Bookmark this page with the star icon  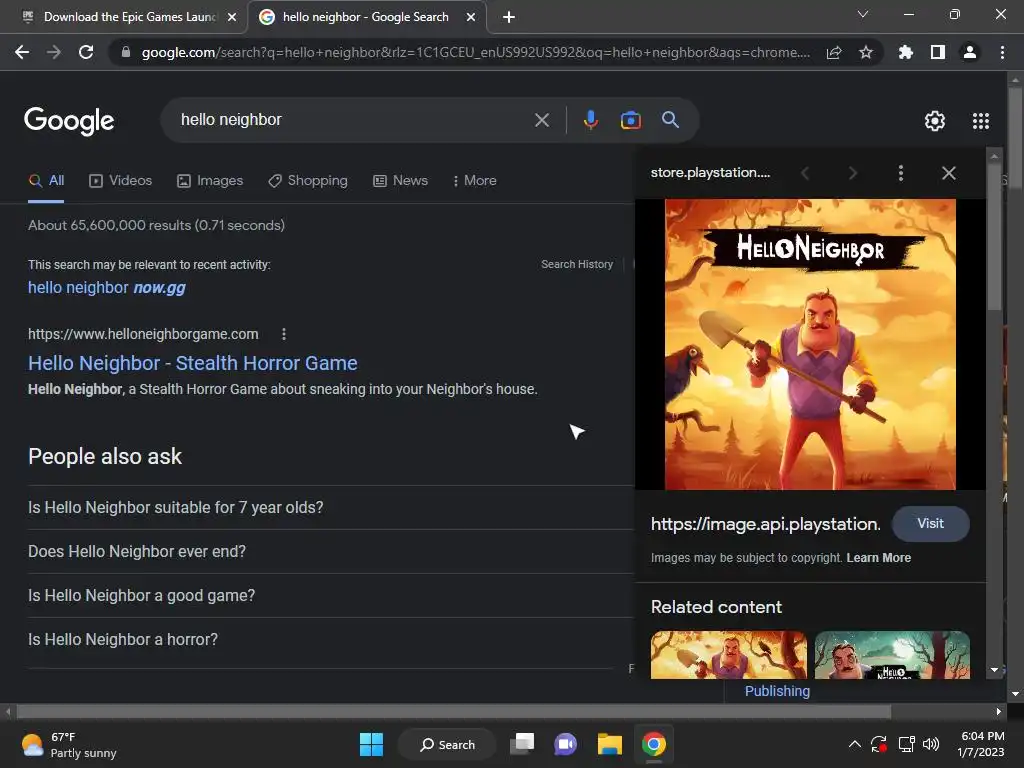(866, 52)
